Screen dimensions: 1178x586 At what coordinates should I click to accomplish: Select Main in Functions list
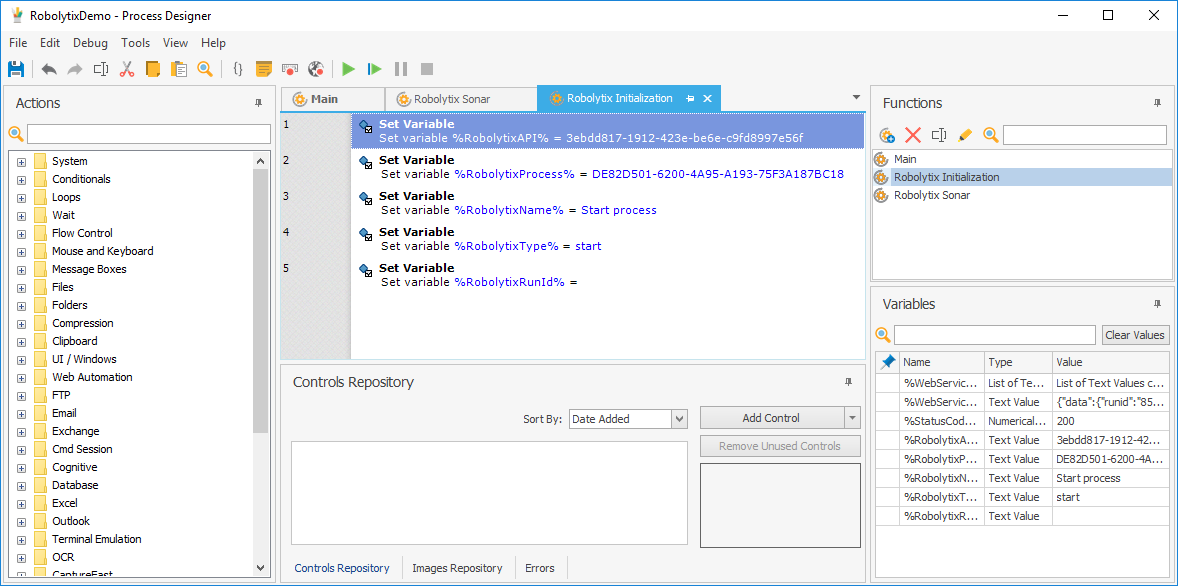(1022, 159)
